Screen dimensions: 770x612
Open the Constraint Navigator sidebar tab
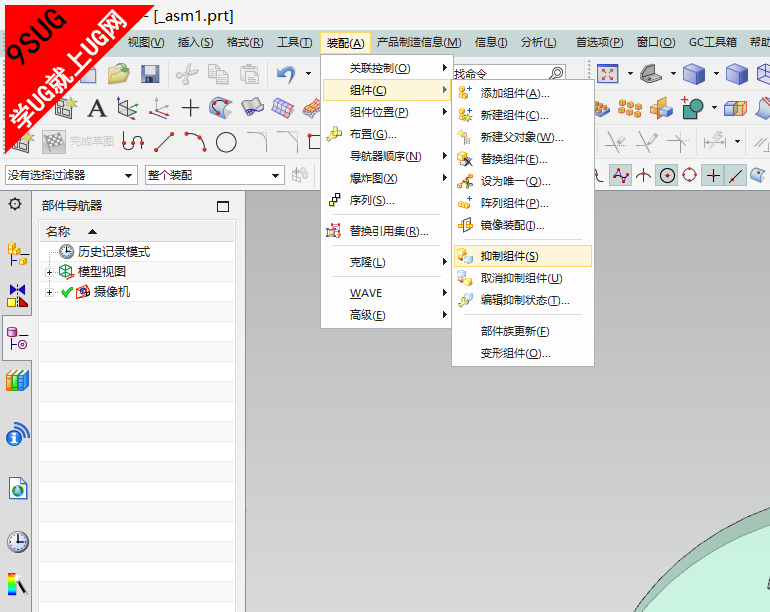(x=17, y=295)
